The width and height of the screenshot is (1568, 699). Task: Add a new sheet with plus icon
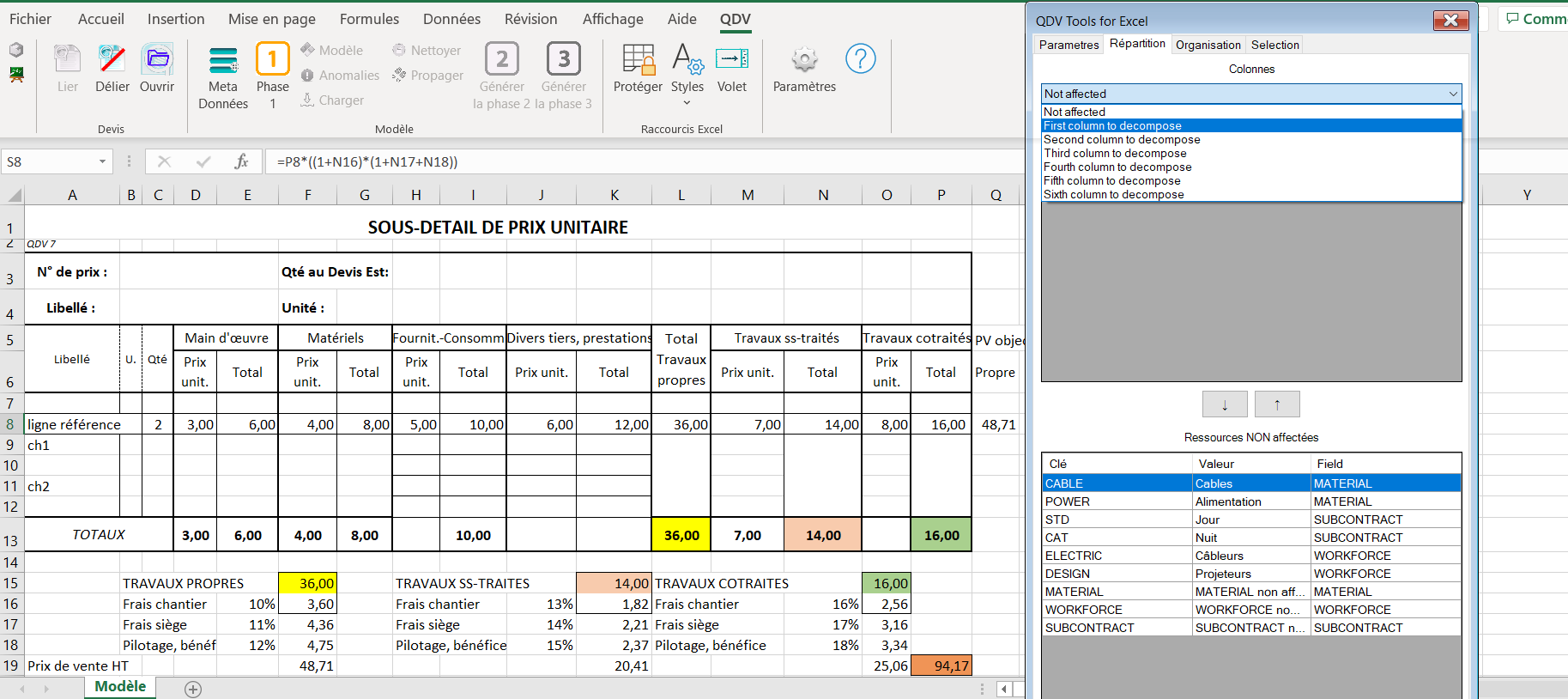[193, 690]
